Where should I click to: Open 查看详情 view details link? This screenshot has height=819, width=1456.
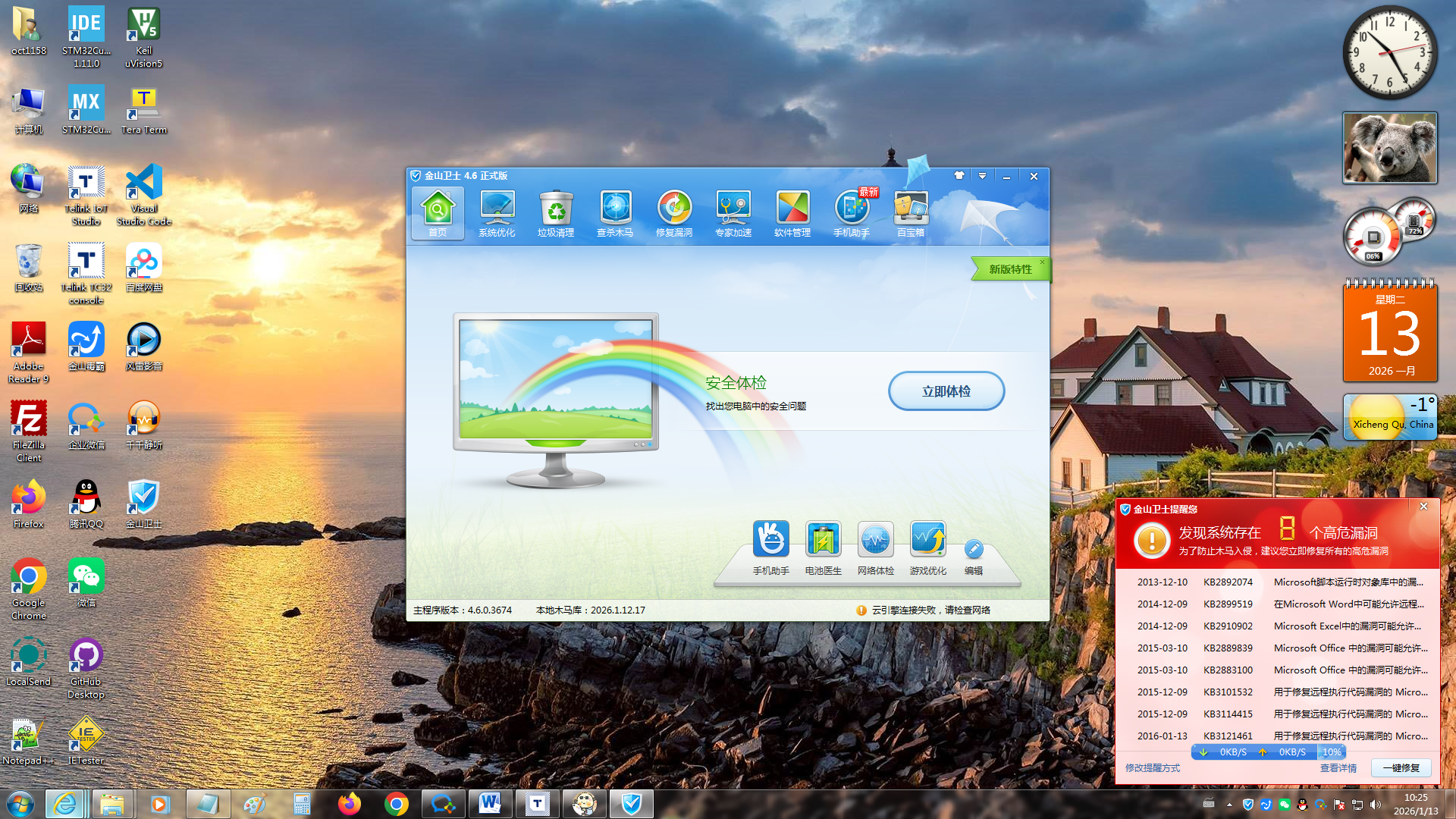1338,768
